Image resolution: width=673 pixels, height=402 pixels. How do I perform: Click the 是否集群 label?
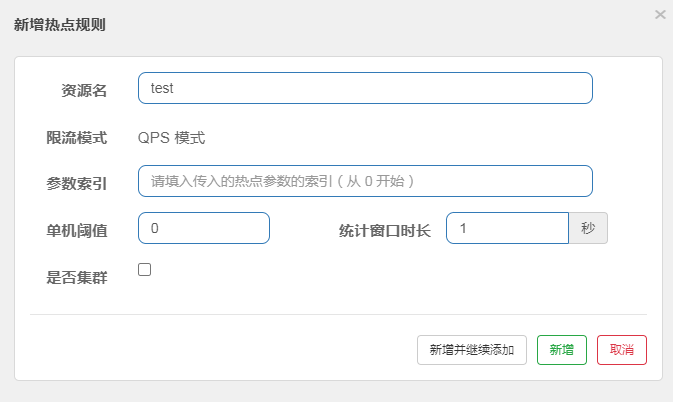pyautogui.click(x=77, y=277)
